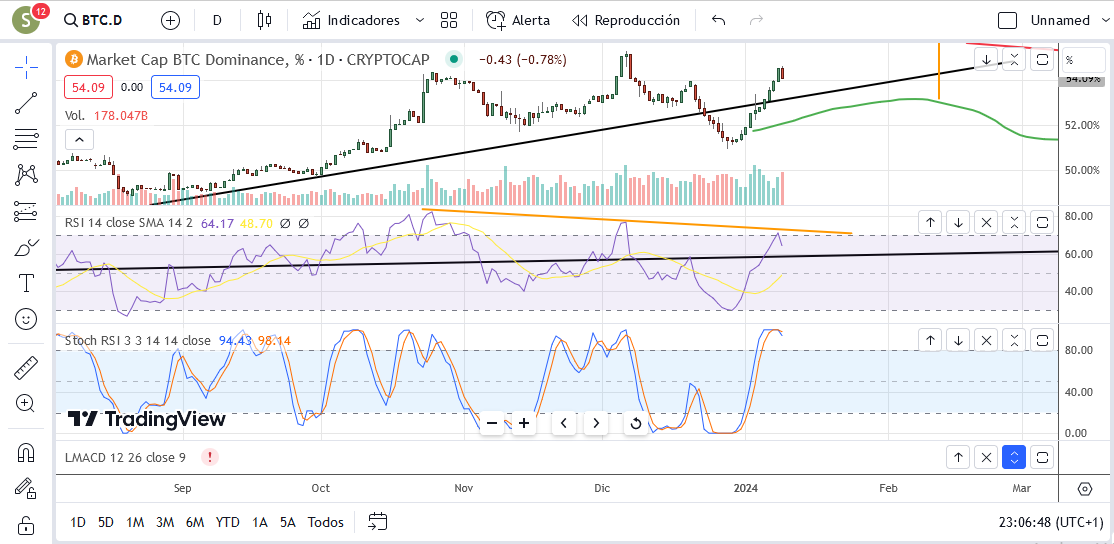Screen dimensions: 1114x544
Task: Open the Unnamed layout dropdown
Action: (x=1068, y=21)
